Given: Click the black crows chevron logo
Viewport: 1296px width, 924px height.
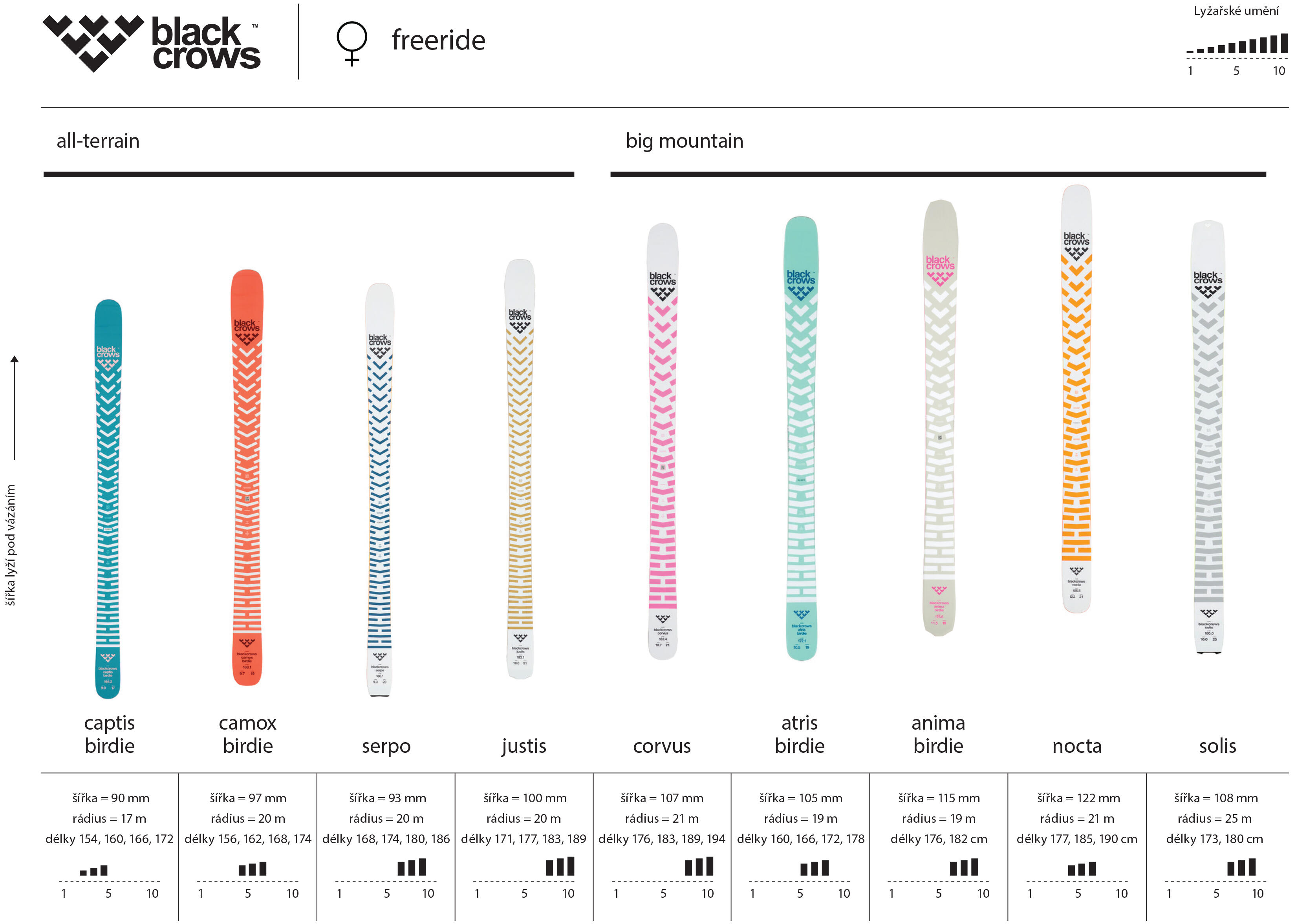Looking at the screenshot, I should tap(93, 42).
